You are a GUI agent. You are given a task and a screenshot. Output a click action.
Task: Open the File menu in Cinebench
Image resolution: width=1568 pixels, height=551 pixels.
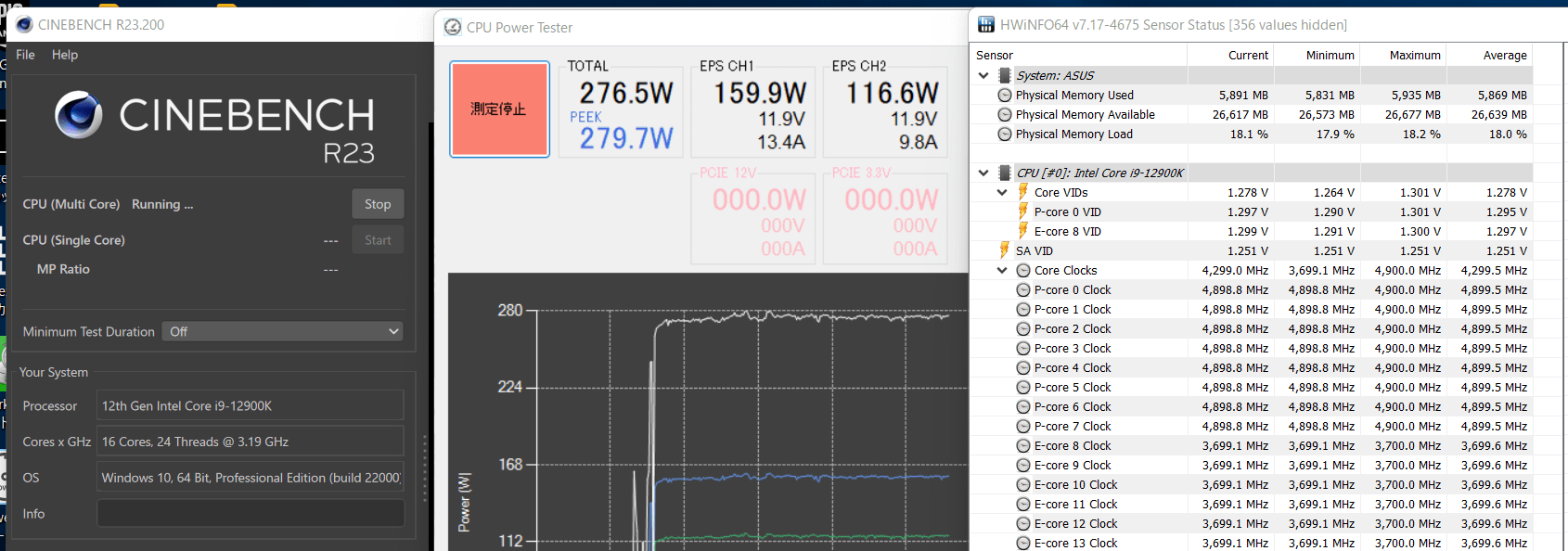click(x=25, y=55)
